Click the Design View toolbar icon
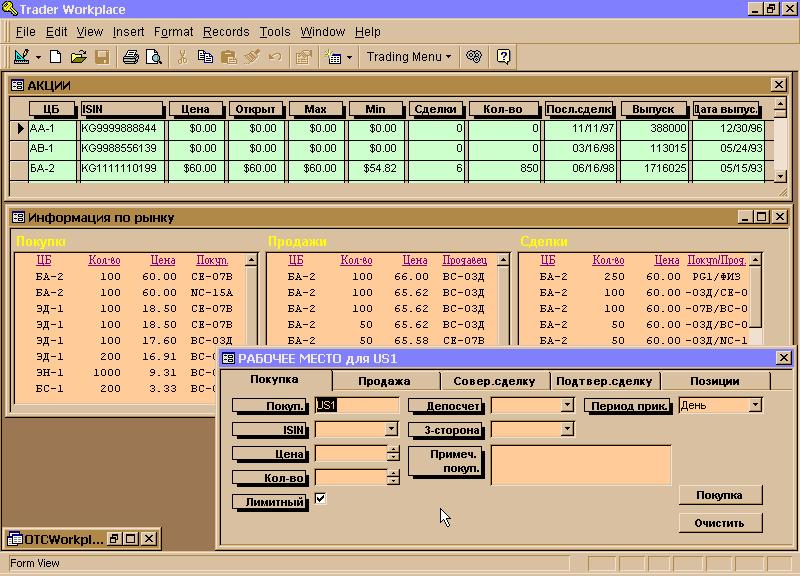Viewport: 800px width, 576px height. click(22, 57)
